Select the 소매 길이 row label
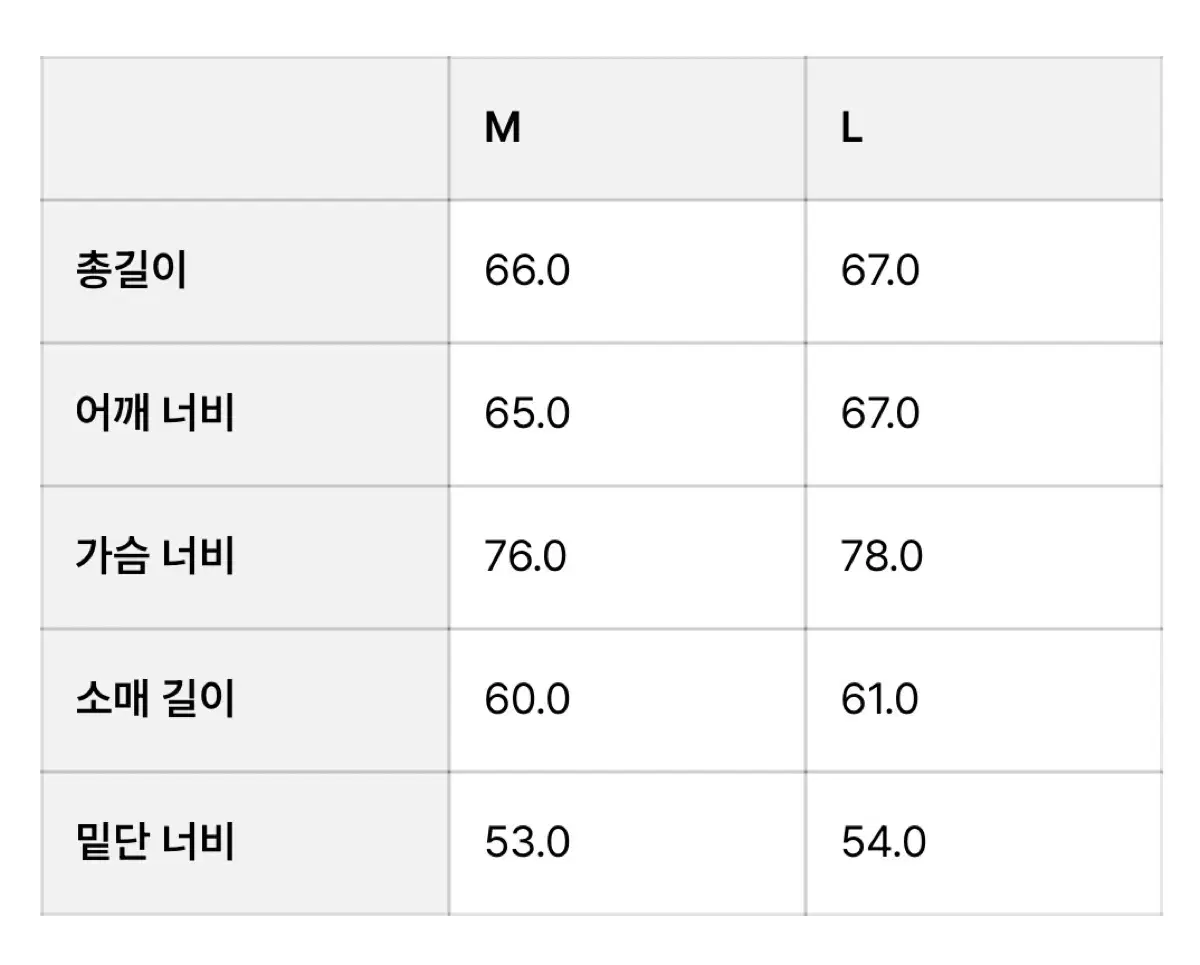1200x965 pixels. click(x=155, y=700)
